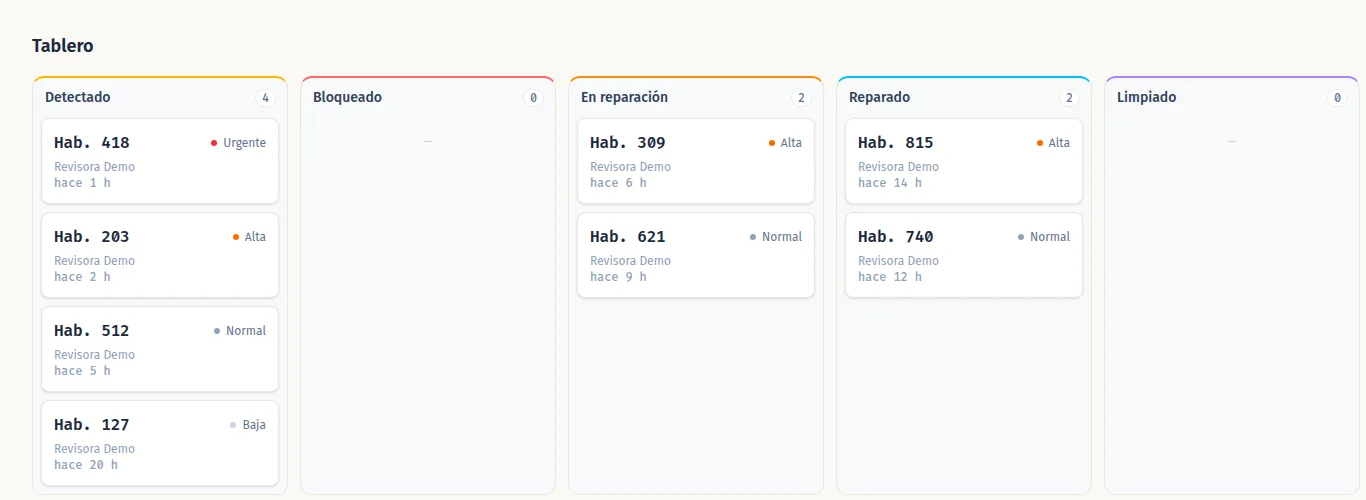The image size is (1366, 500).
Task: Click the Limpiado column header
Action: (x=1147, y=97)
